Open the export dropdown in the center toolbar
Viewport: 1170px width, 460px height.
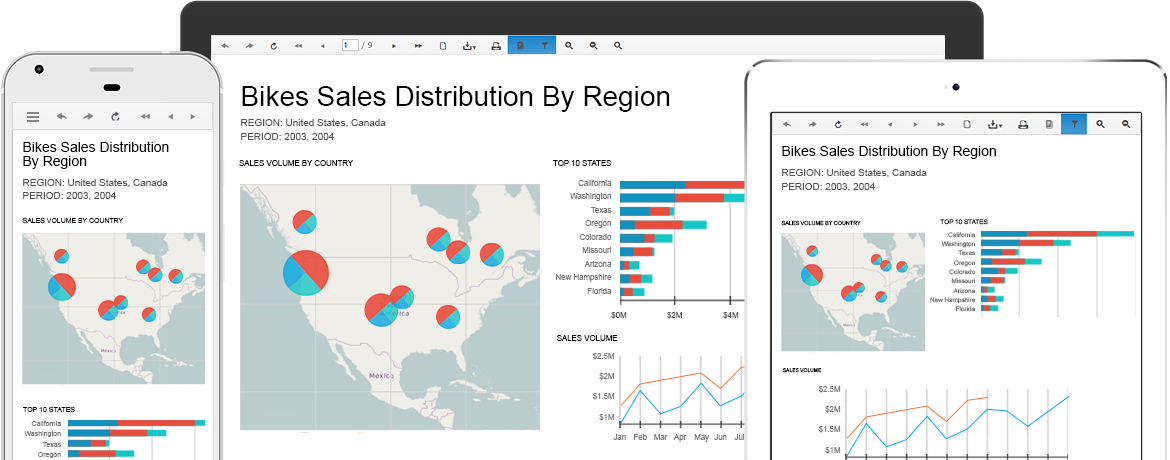click(x=469, y=46)
